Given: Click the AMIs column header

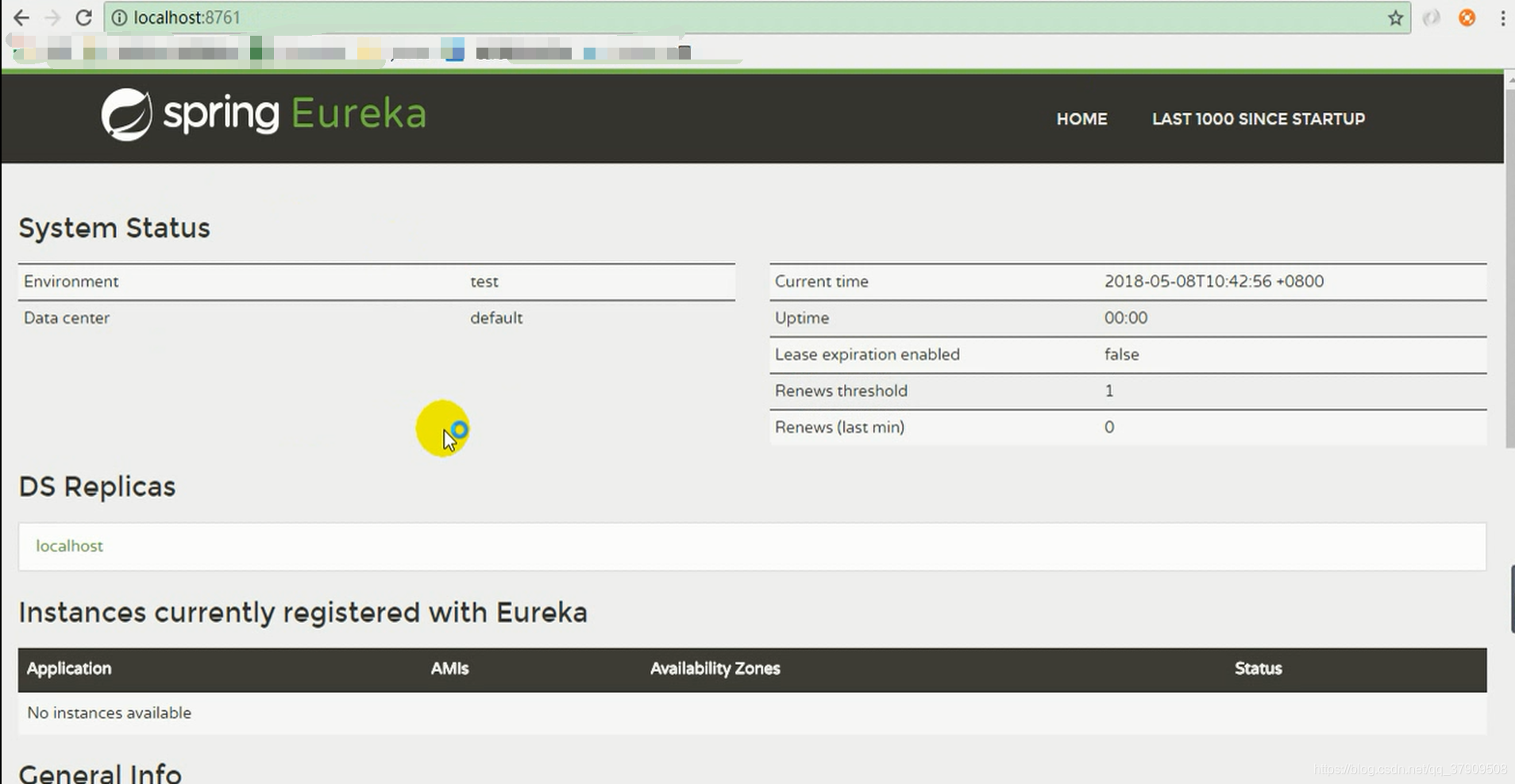Looking at the screenshot, I should tap(449, 668).
